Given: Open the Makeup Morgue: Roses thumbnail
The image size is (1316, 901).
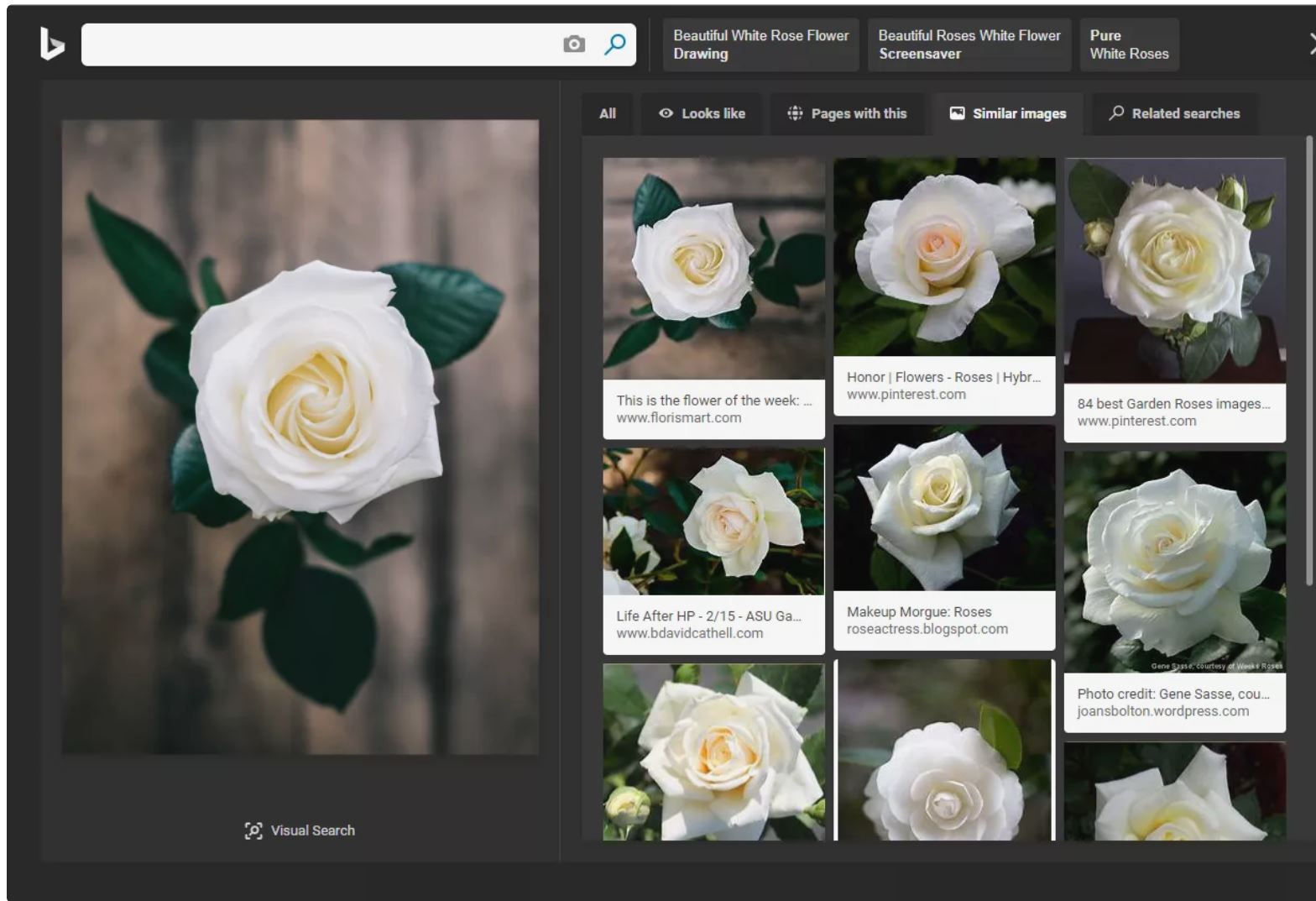Looking at the screenshot, I should tap(944, 508).
